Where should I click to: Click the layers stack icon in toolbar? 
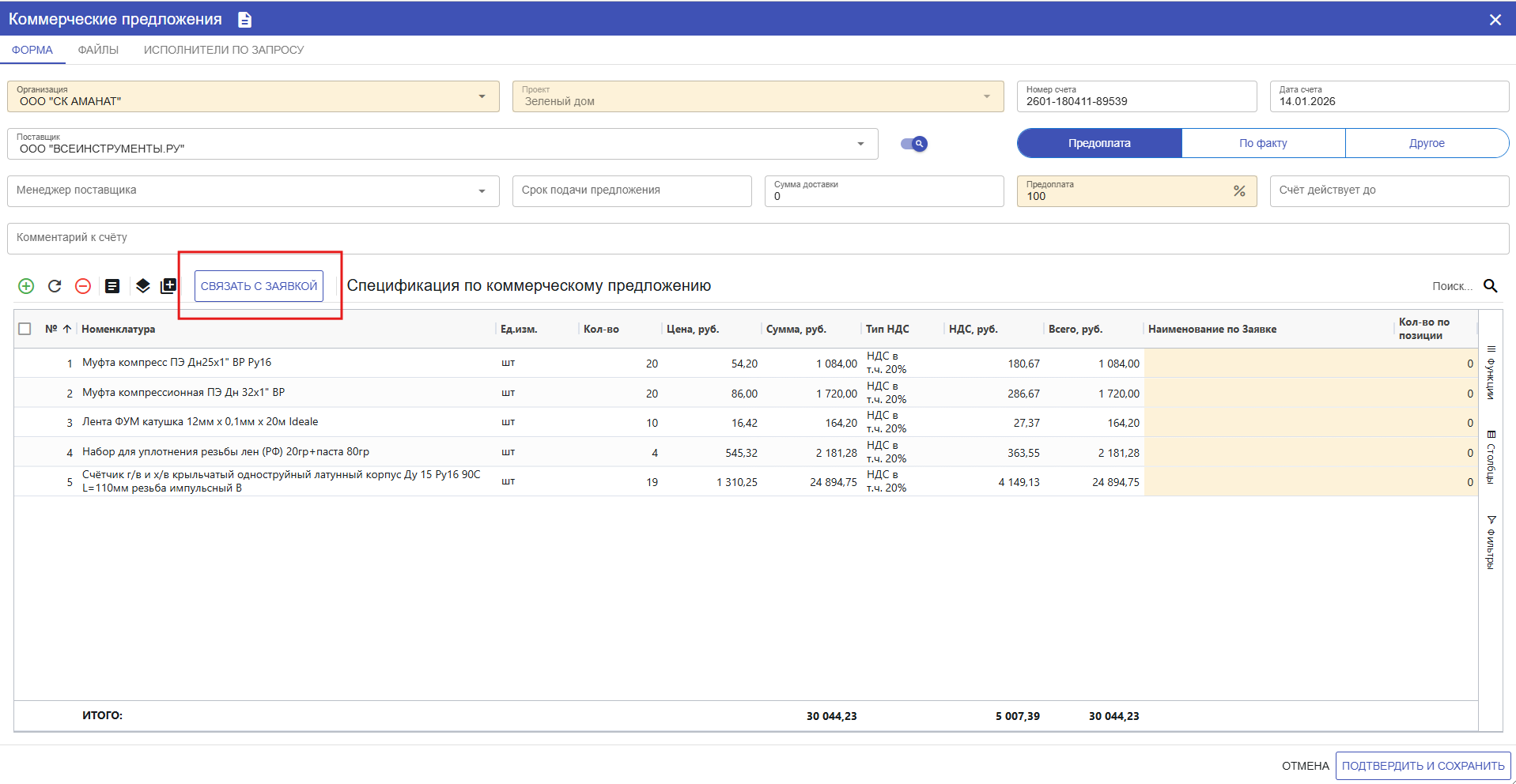click(x=142, y=286)
